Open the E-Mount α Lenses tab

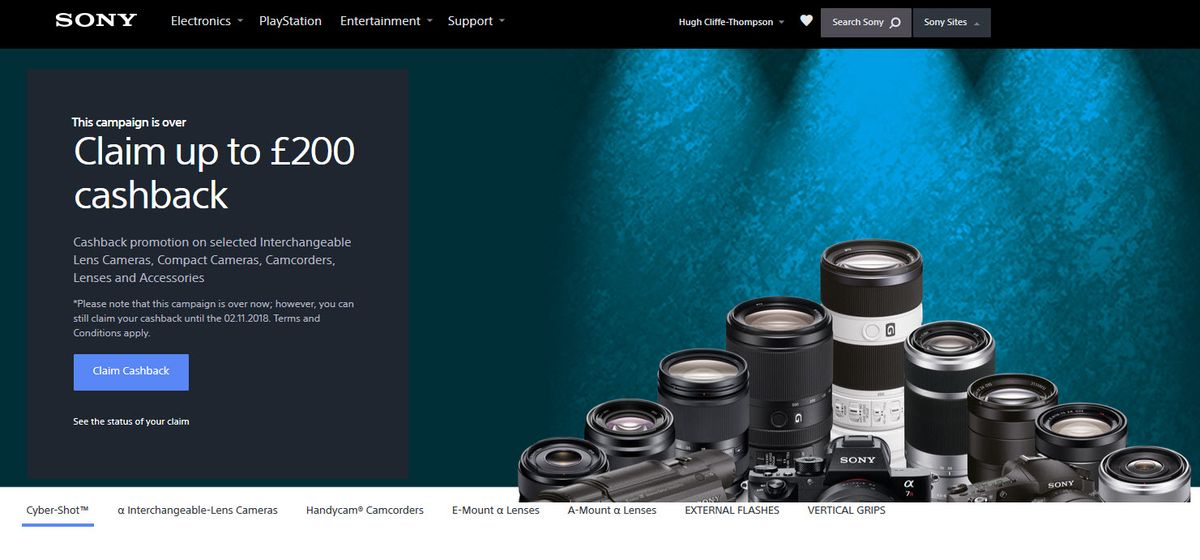pyautogui.click(x=495, y=510)
